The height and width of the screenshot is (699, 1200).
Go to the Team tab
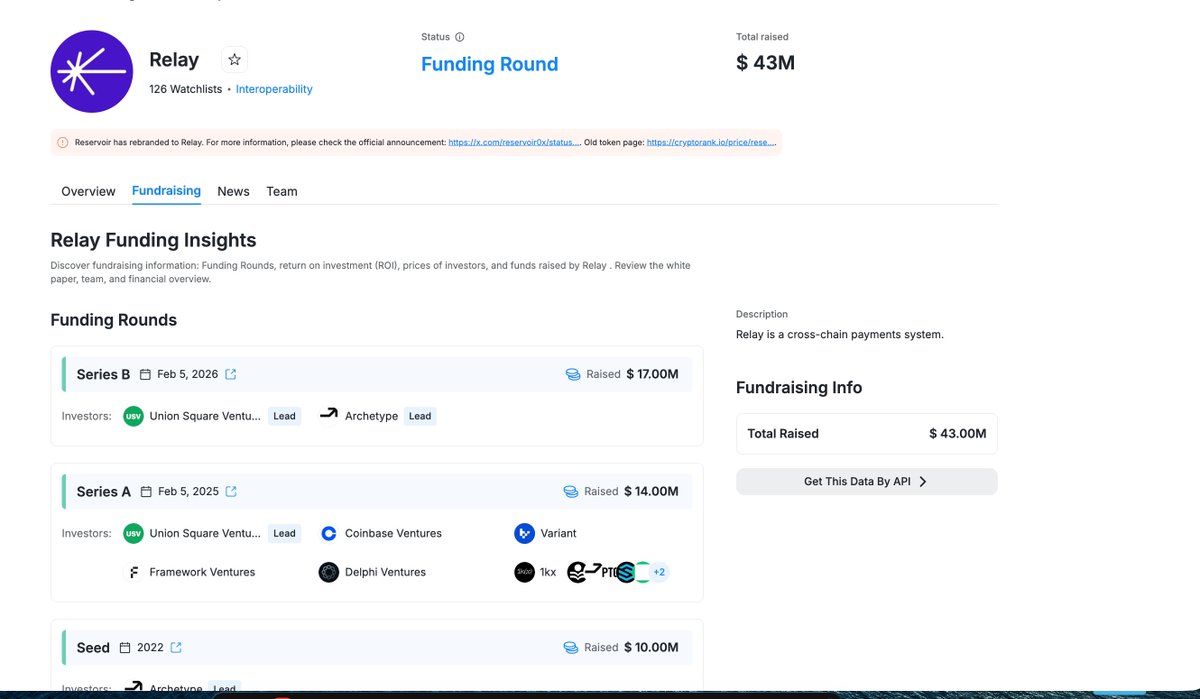tap(282, 191)
